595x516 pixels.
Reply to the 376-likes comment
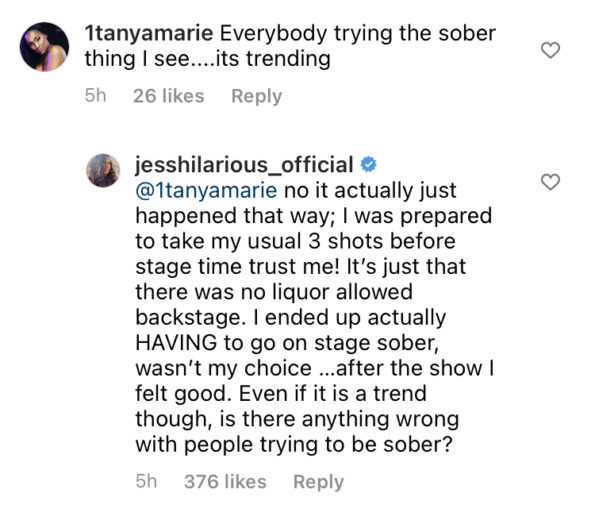pos(318,482)
